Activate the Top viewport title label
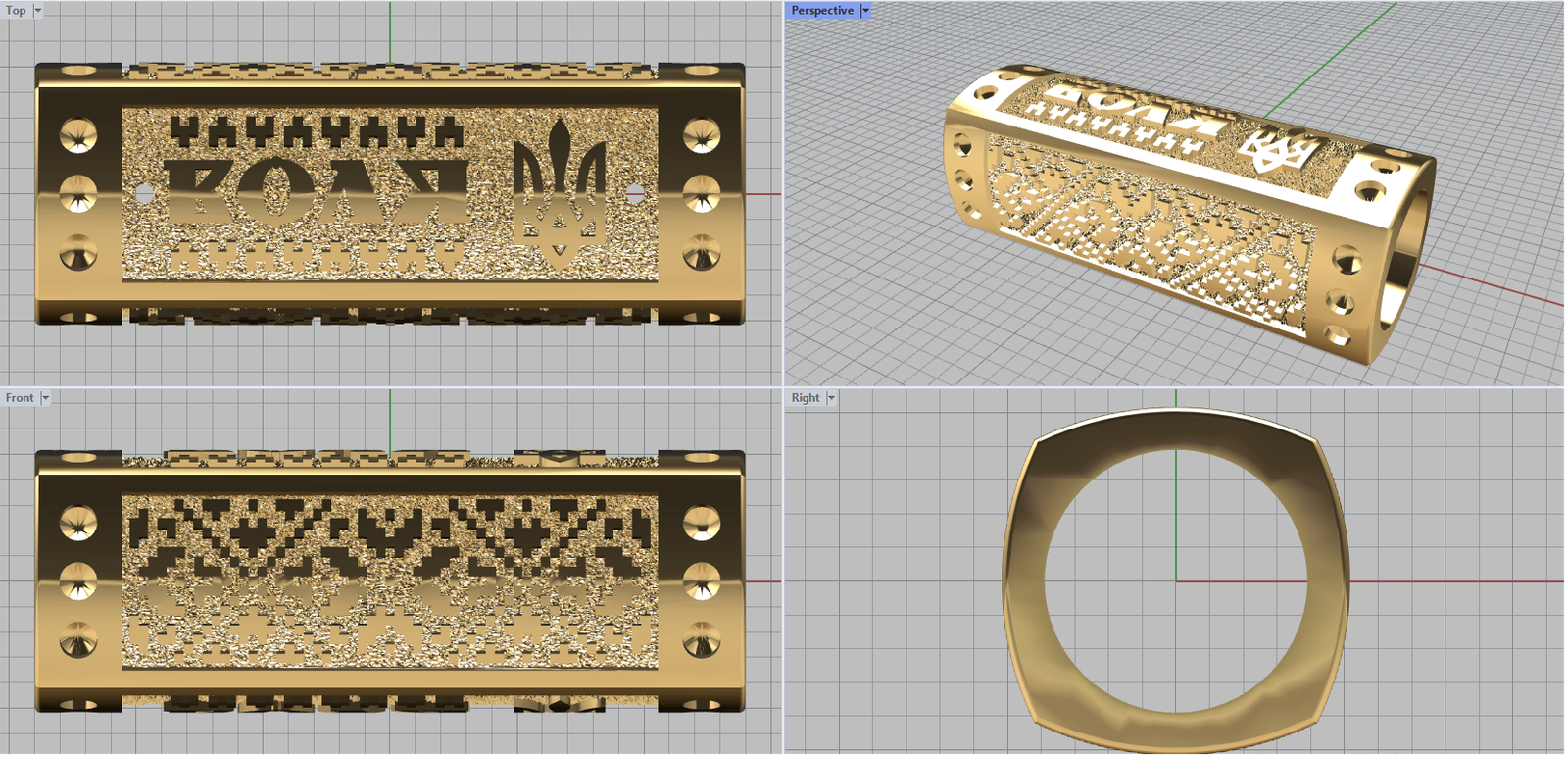 (16, 11)
